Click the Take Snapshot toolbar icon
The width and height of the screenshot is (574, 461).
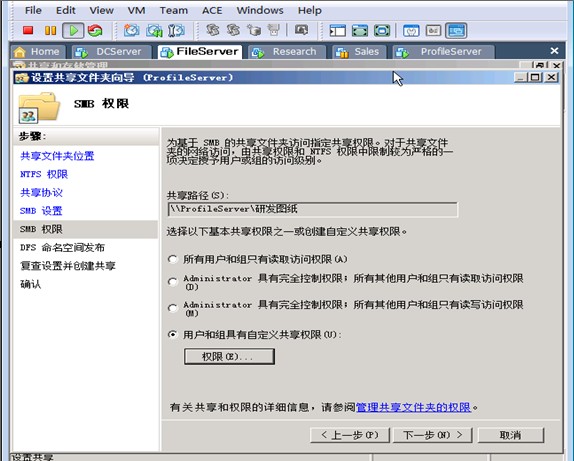tap(131, 30)
